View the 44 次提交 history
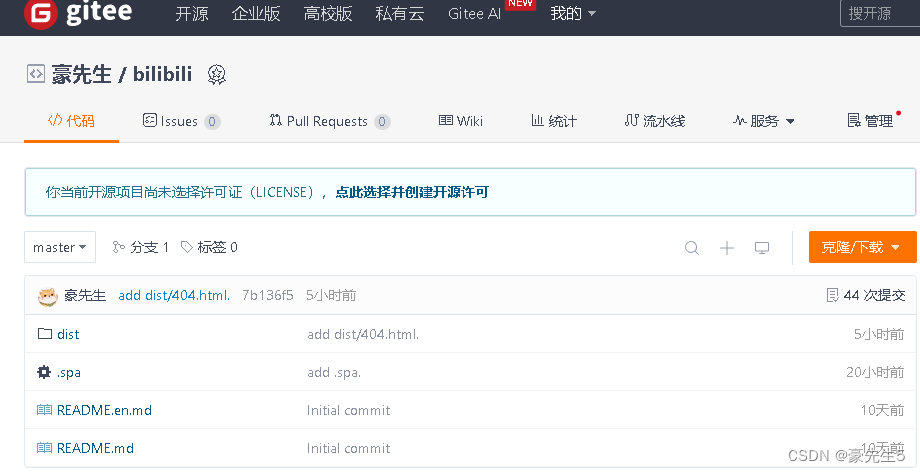 click(x=866, y=295)
